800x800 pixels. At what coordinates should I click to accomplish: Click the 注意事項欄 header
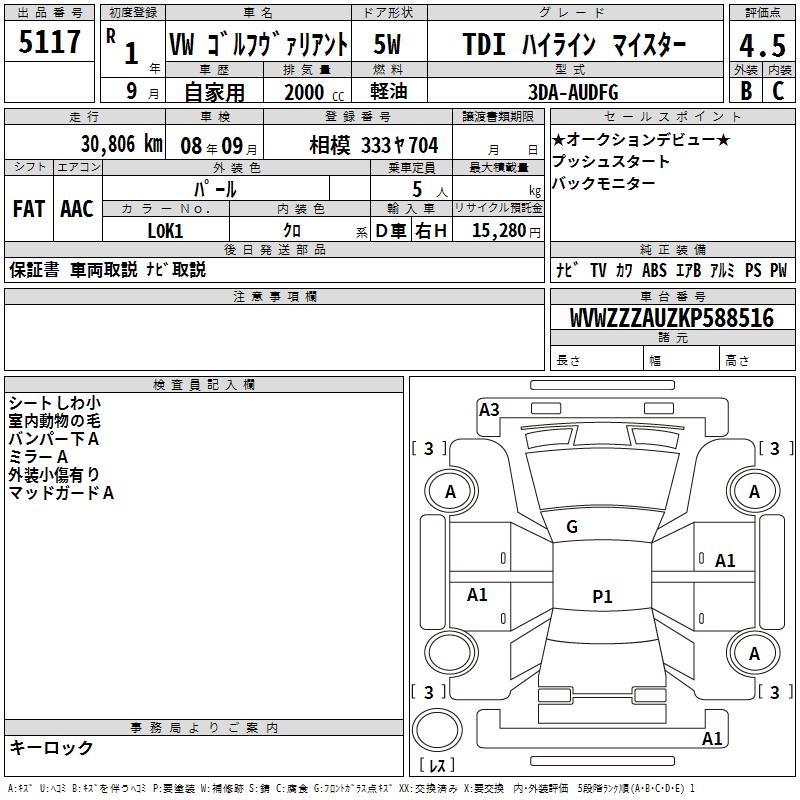pyautogui.click(x=274, y=296)
